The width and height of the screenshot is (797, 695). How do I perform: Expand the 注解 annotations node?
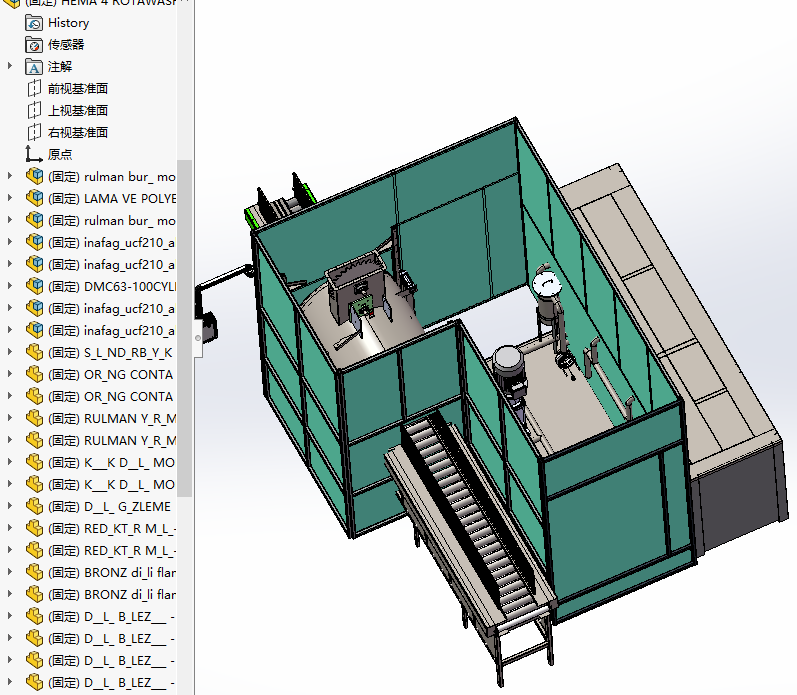[9, 66]
